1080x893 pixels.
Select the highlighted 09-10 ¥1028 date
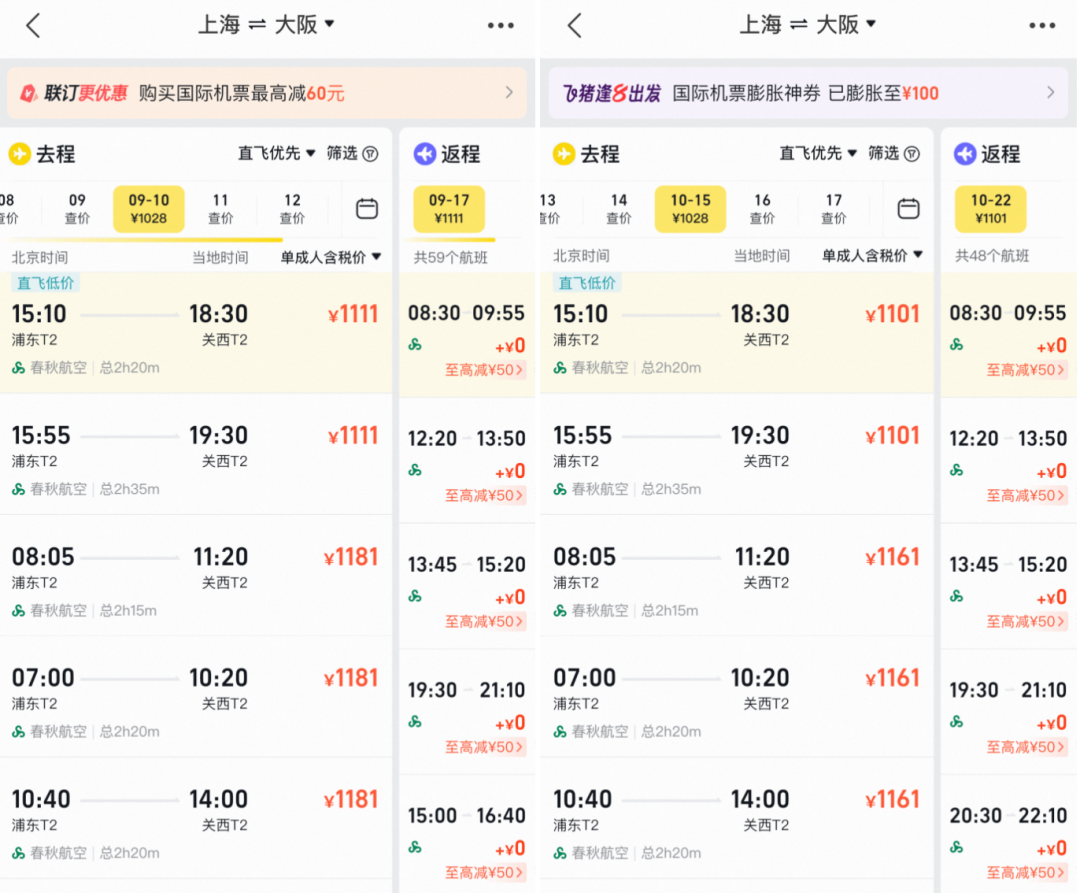148,209
